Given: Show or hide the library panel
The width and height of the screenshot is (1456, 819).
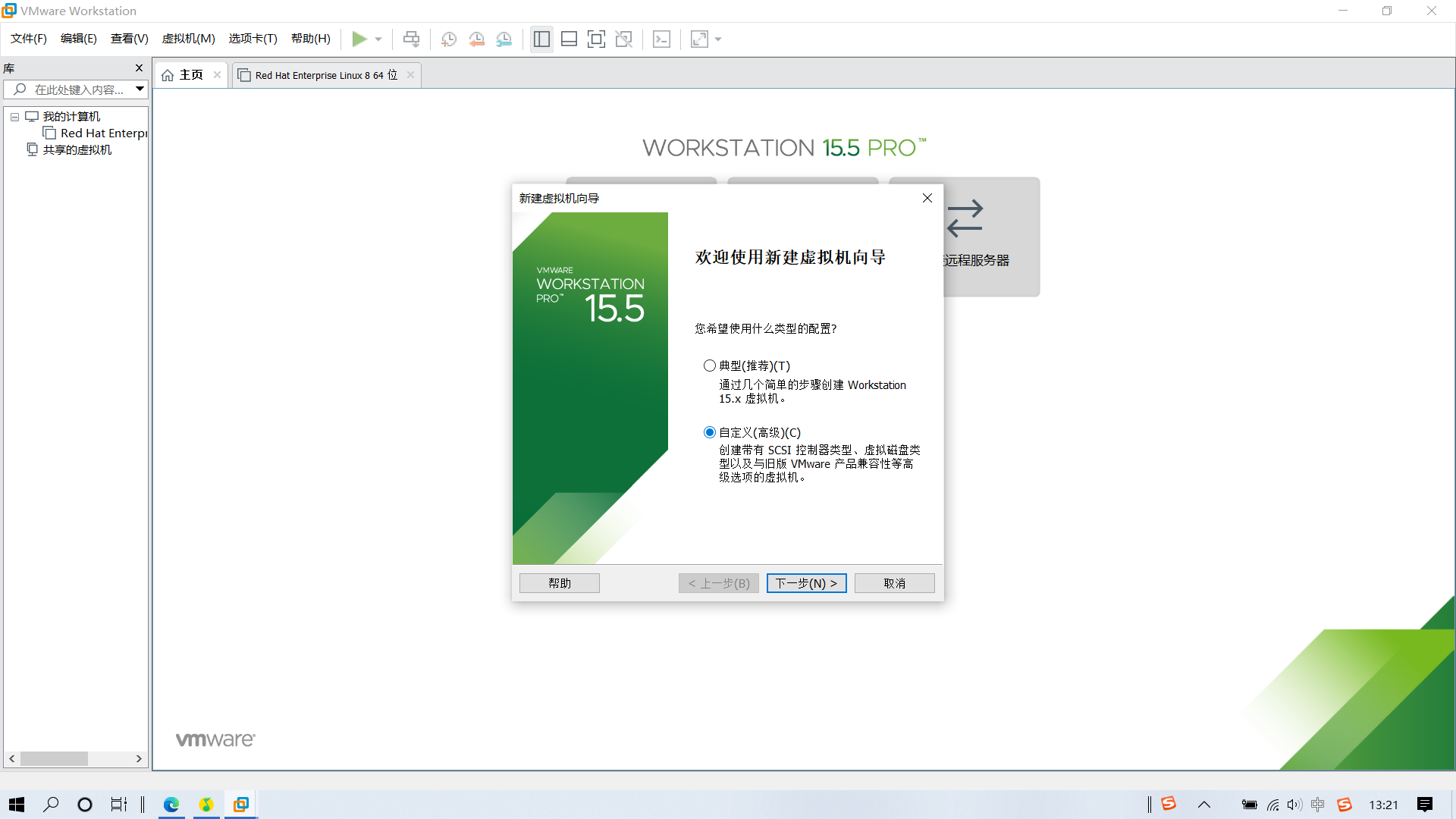Looking at the screenshot, I should pos(541,39).
